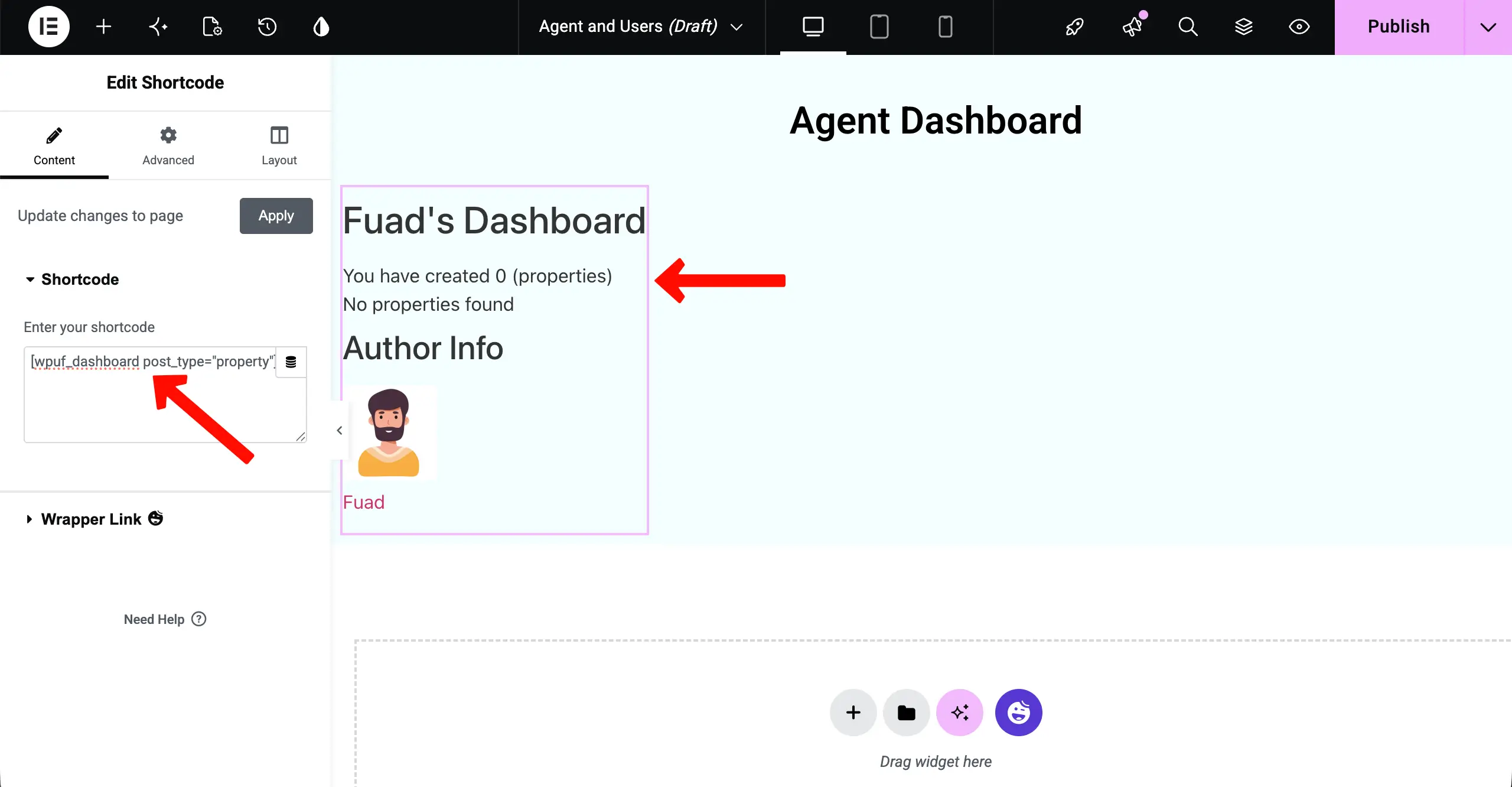Open the Elementor main menu logo
The image size is (1512, 787).
pyautogui.click(x=49, y=27)
